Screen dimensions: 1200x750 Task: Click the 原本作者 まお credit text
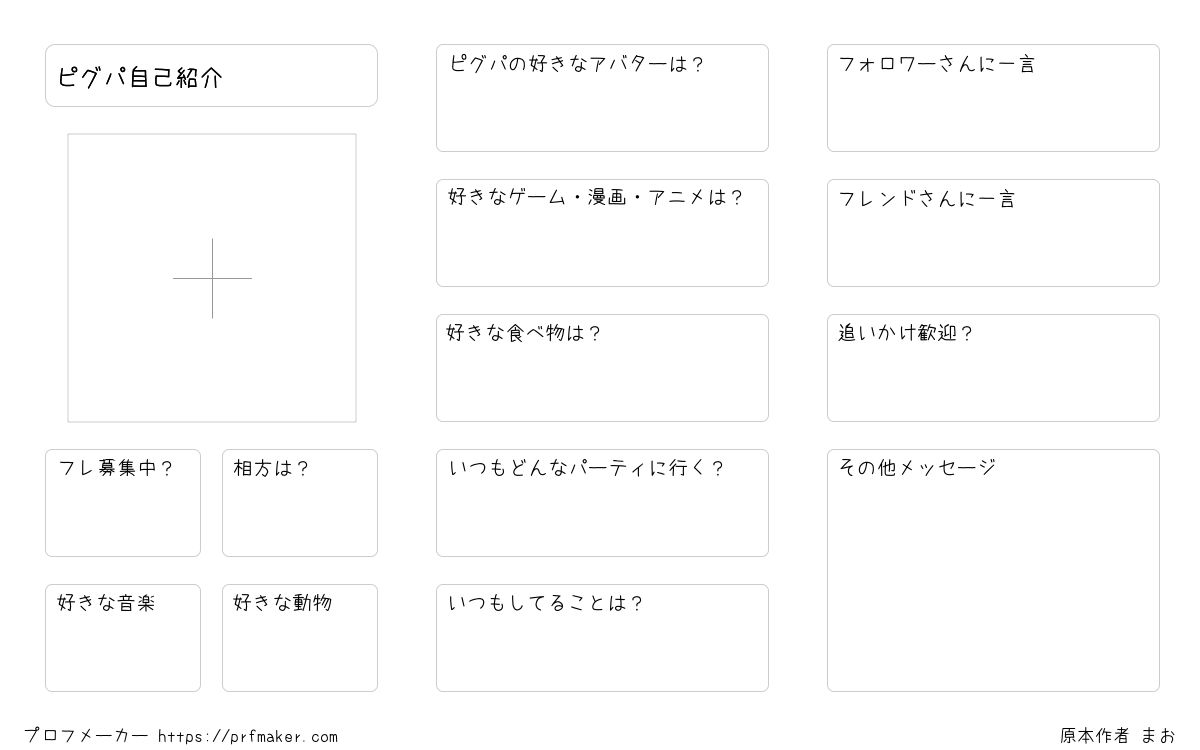click(x=1118, y=736)
